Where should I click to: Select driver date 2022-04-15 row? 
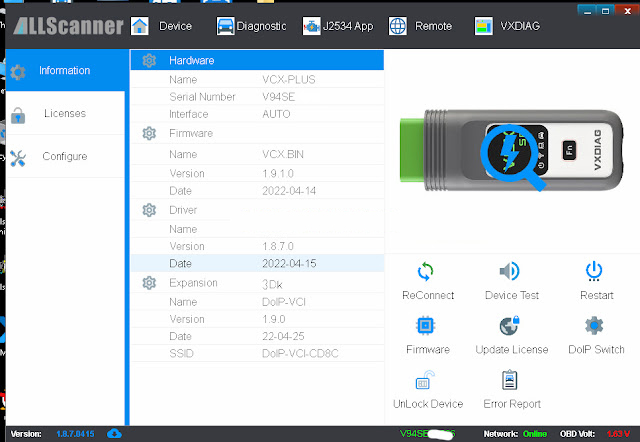coord(257,263)
